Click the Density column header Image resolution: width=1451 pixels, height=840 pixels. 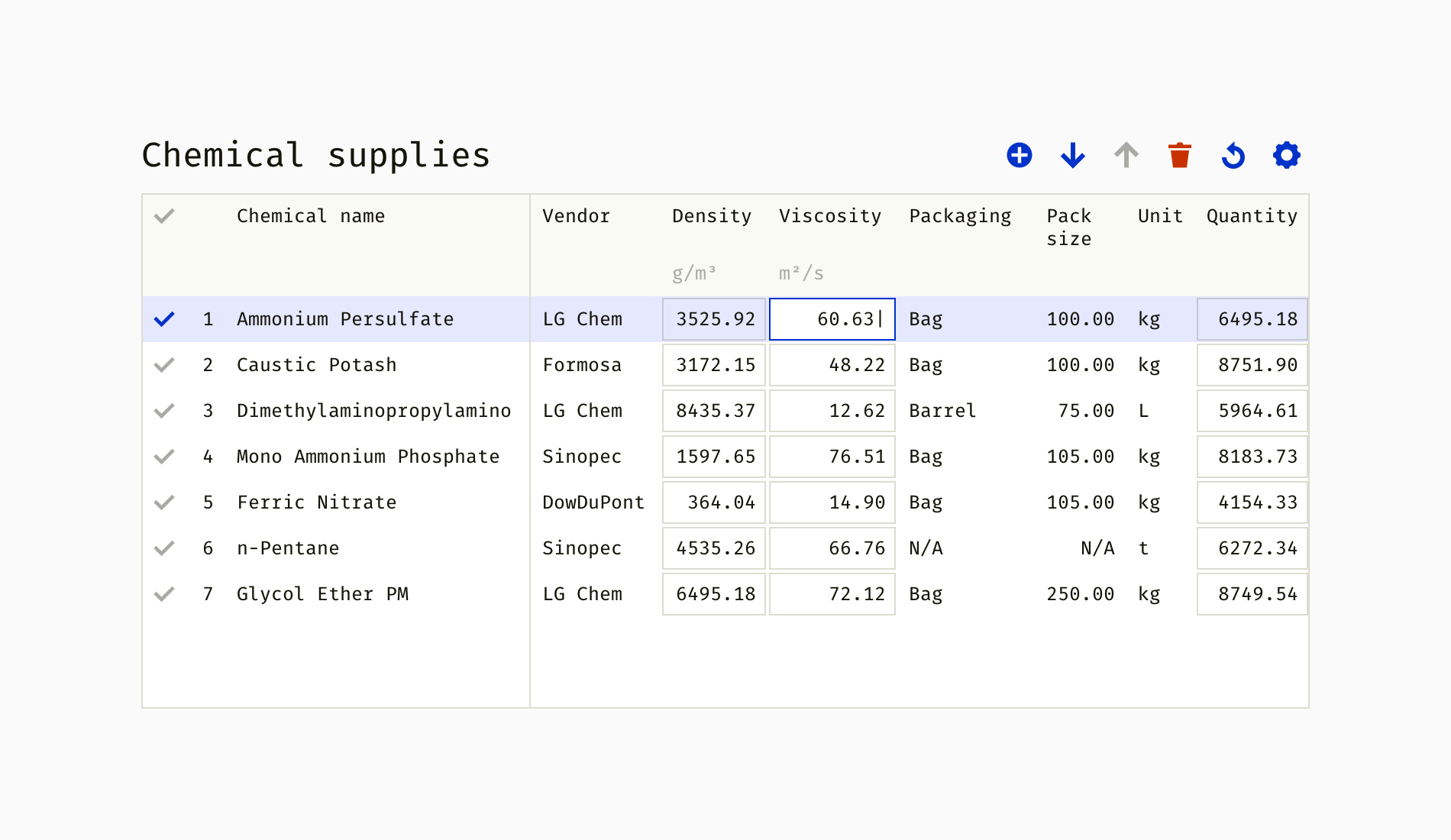(711, 216)
